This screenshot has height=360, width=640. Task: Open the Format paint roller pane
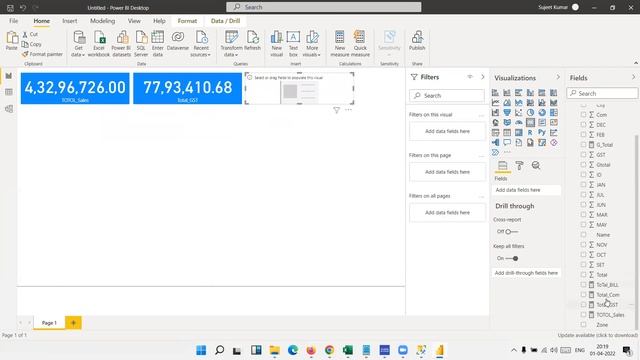519,165
